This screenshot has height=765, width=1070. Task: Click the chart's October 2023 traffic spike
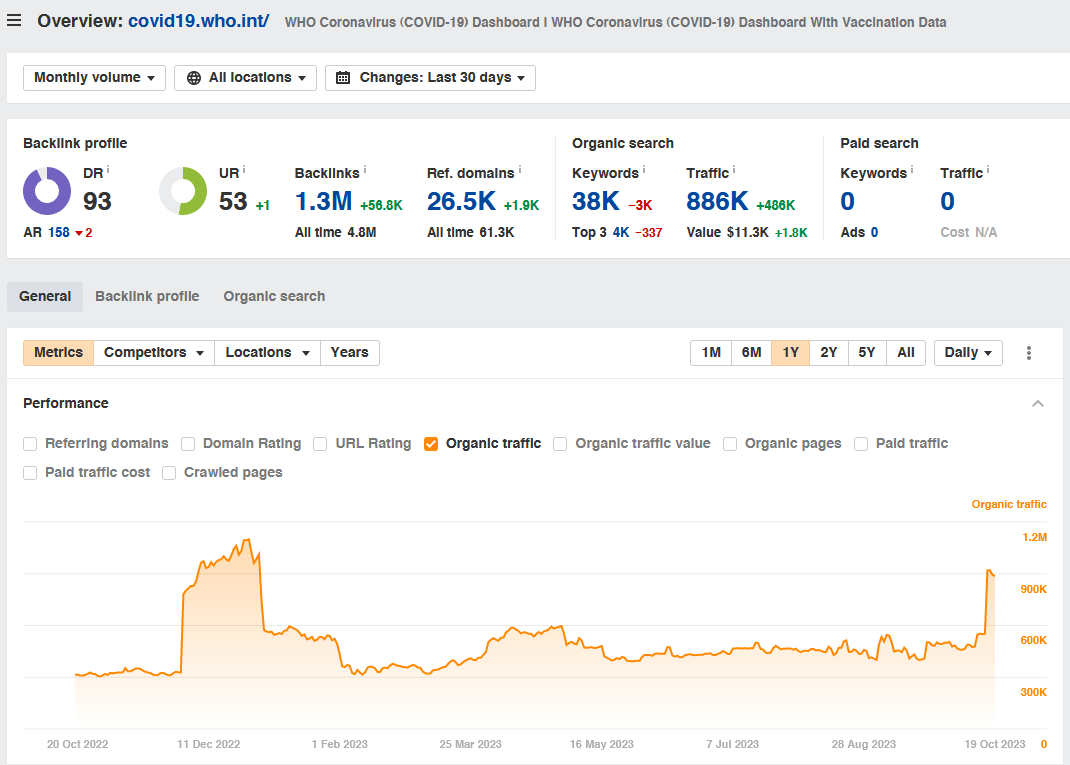point(989,571)
